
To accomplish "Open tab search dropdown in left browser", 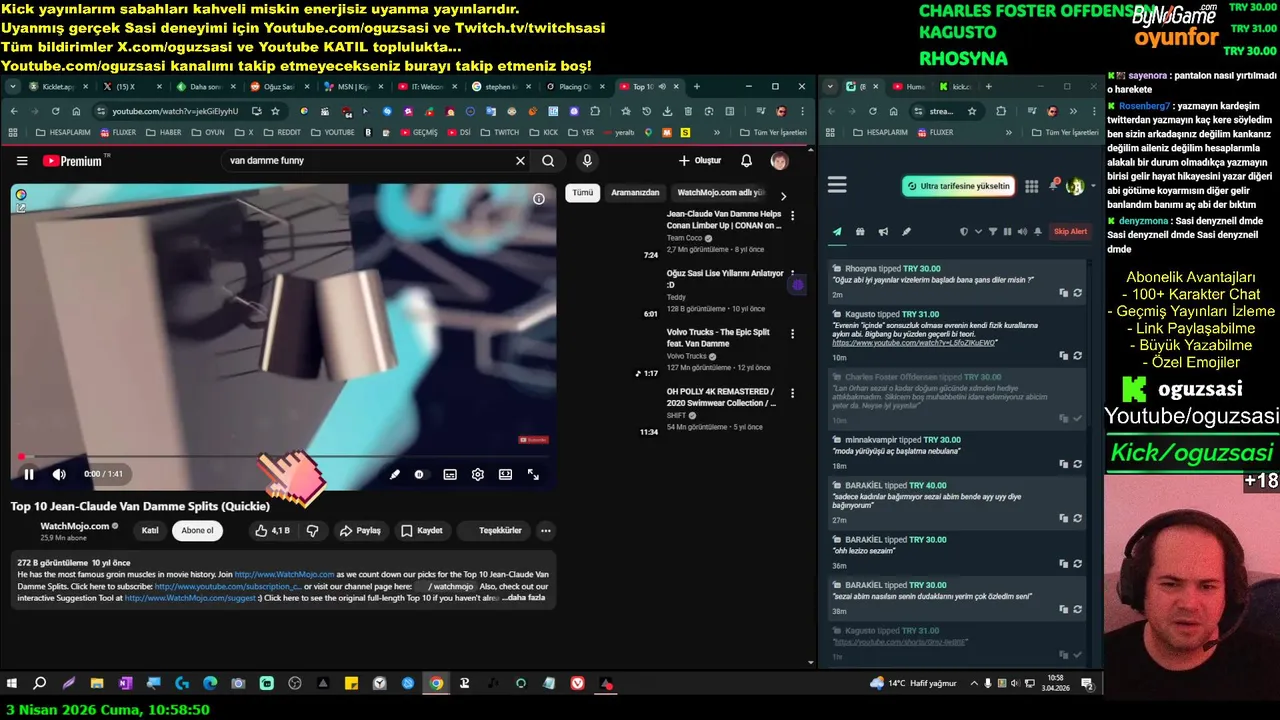I will point(13,87).
